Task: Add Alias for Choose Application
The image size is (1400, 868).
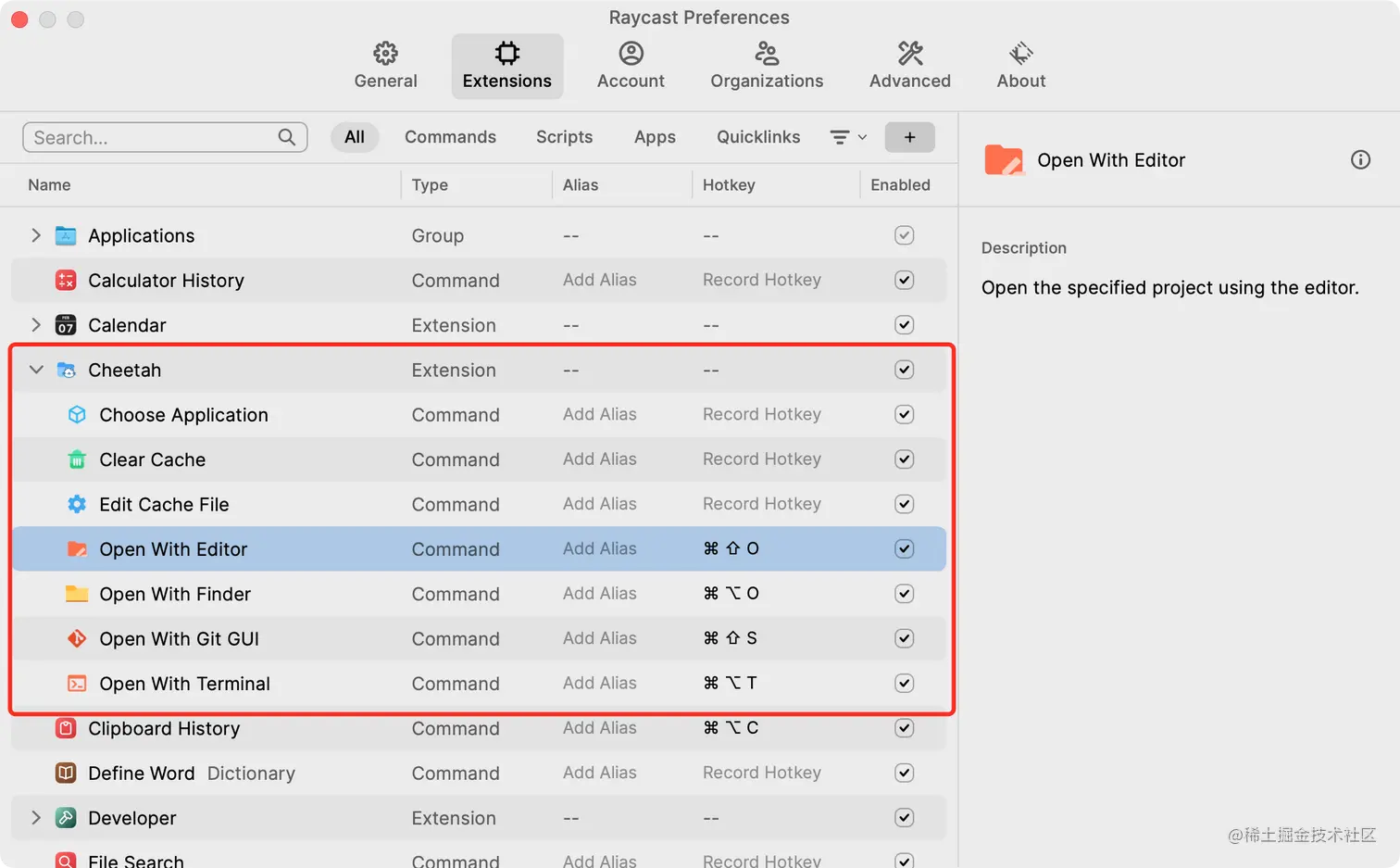Action: [x=600, y=414]
